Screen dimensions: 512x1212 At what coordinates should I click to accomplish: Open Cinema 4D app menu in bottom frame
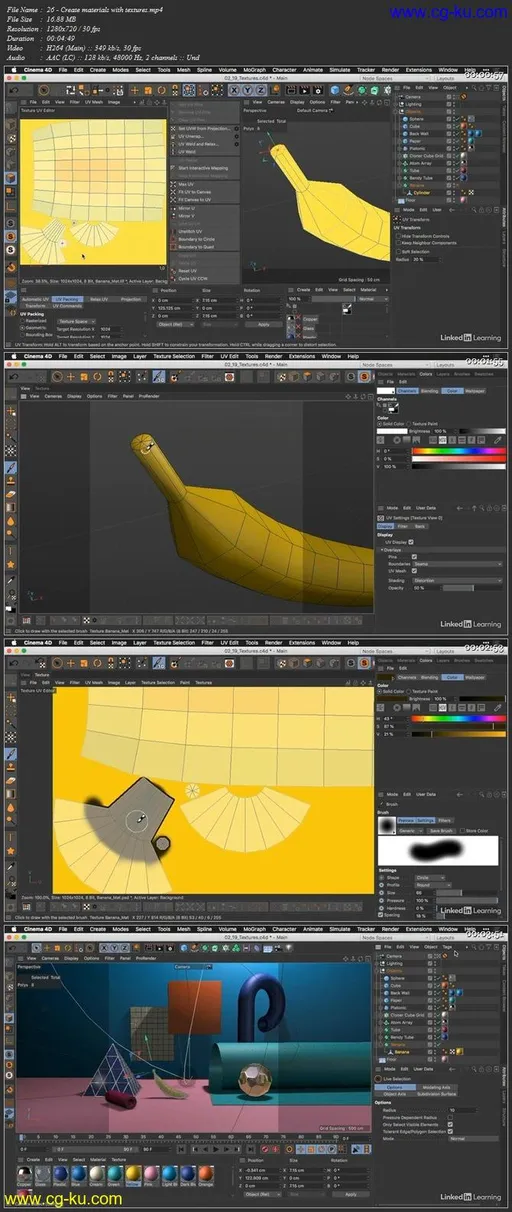[x=39, y=931]
